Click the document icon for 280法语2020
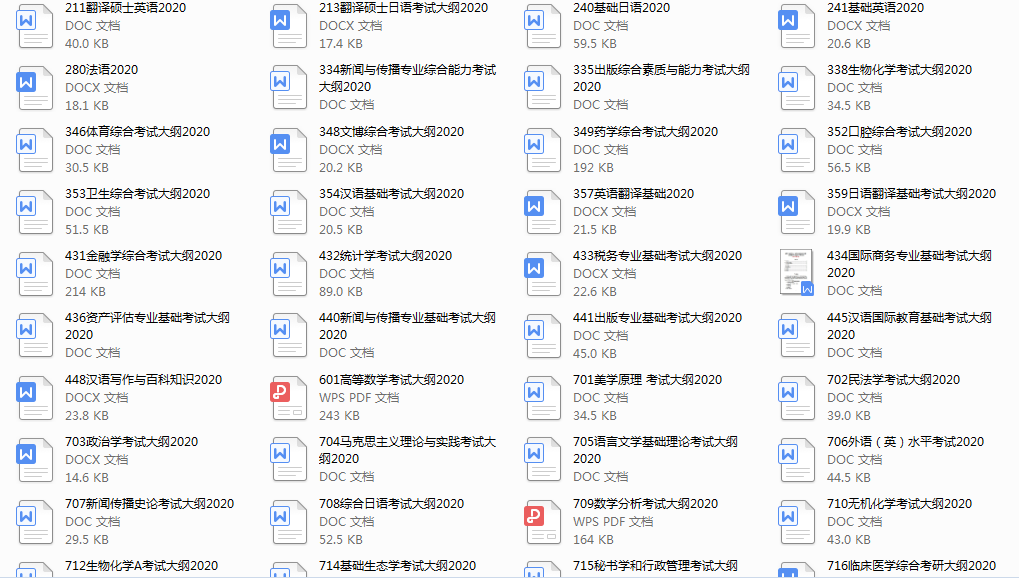 pos(35,88)
